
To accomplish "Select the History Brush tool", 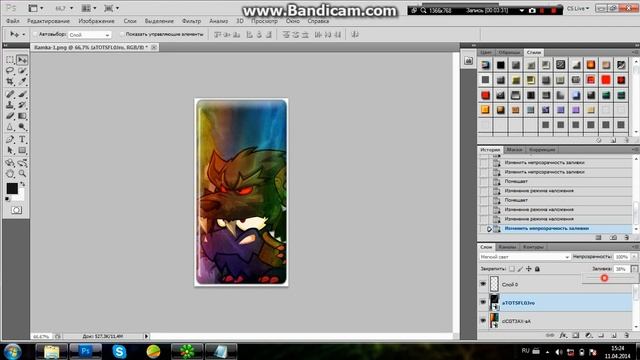I will click(22, 105).
